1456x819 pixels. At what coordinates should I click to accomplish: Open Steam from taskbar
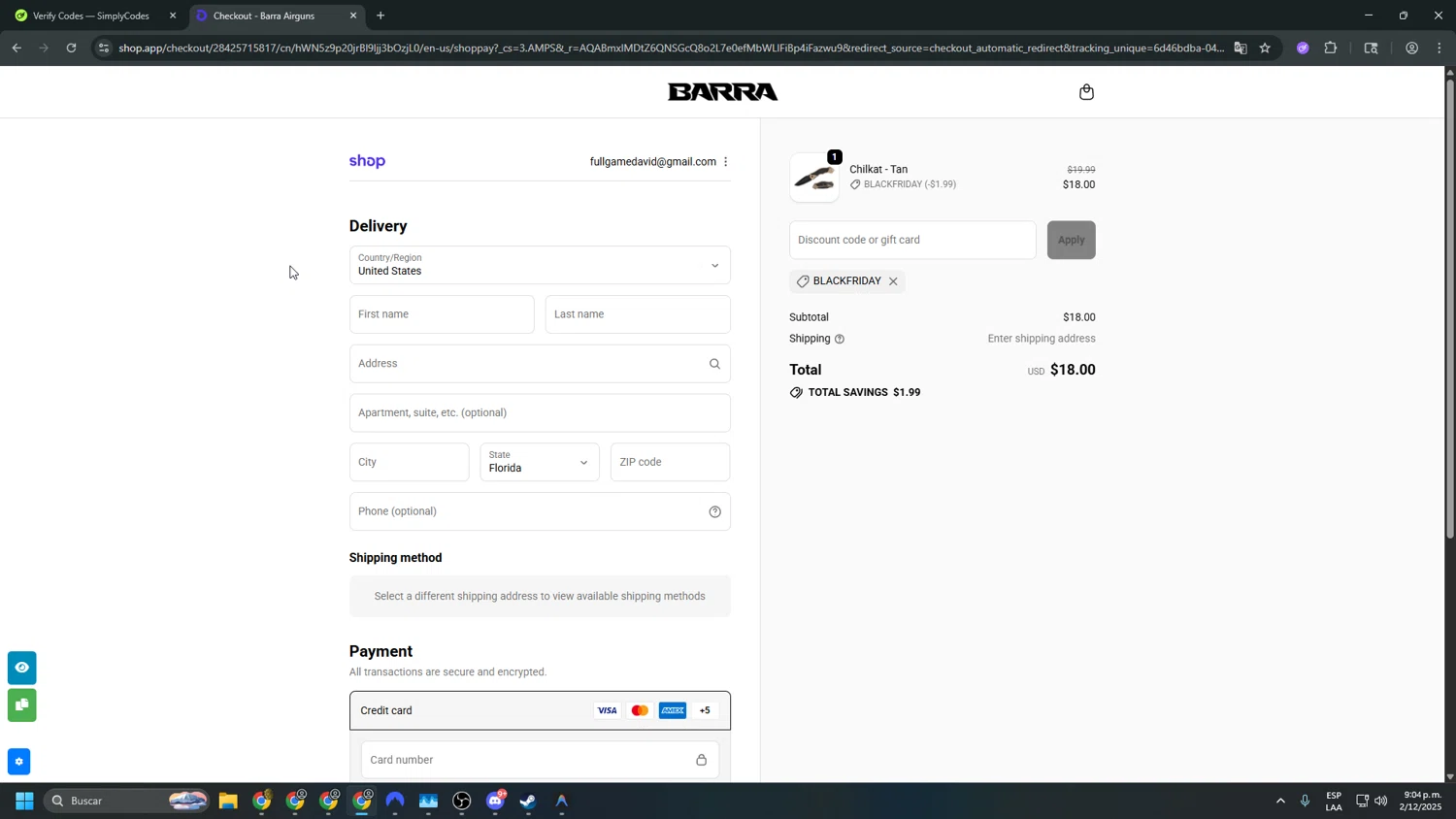point(528,801)
